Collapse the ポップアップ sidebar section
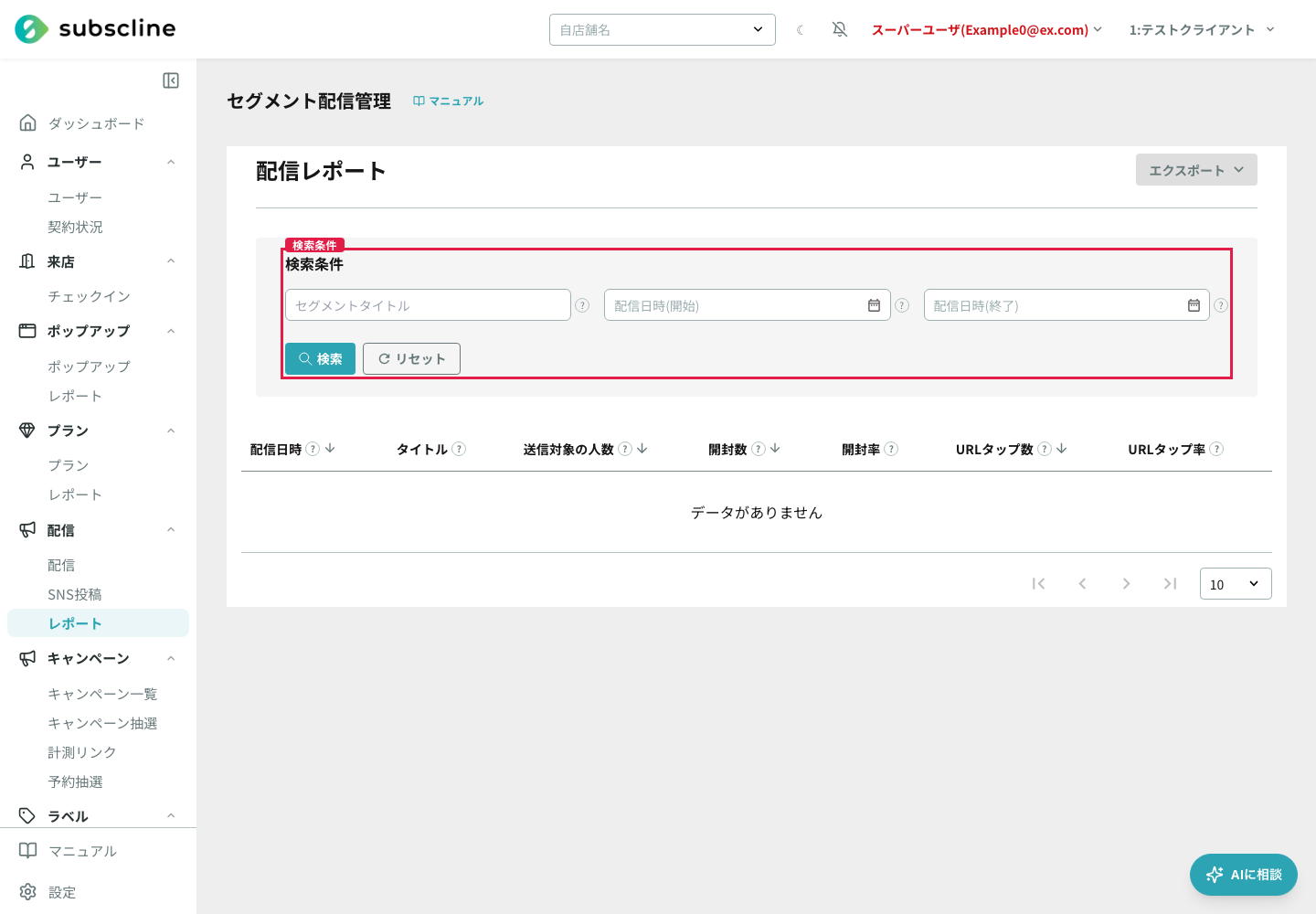Image resolution: width=1316 pixels, height=914 pixels. pyautogui.click(x=171, y=331)
